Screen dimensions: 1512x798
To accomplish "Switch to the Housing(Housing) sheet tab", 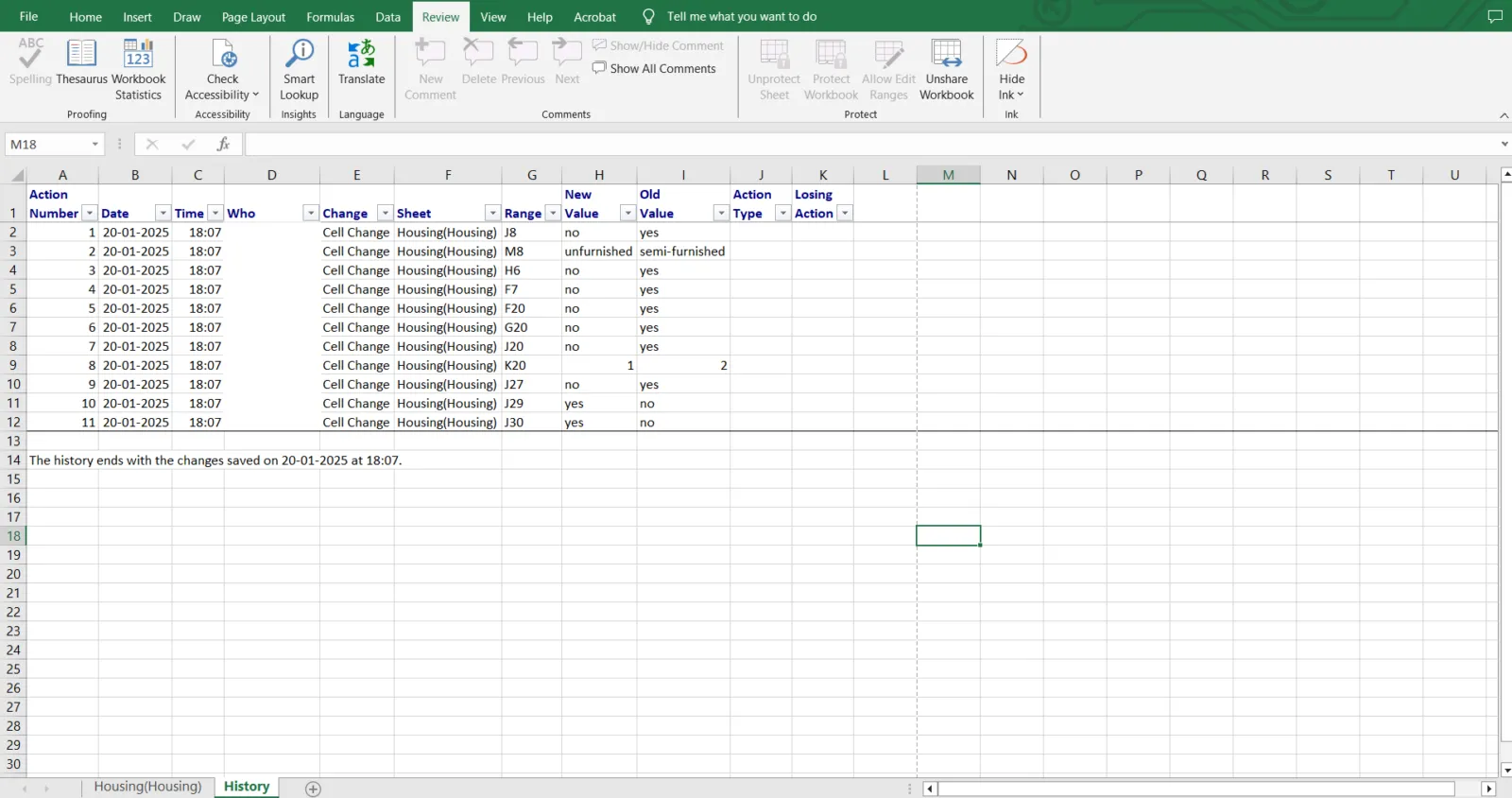I will pyautogui.click(x=147, y=787).
